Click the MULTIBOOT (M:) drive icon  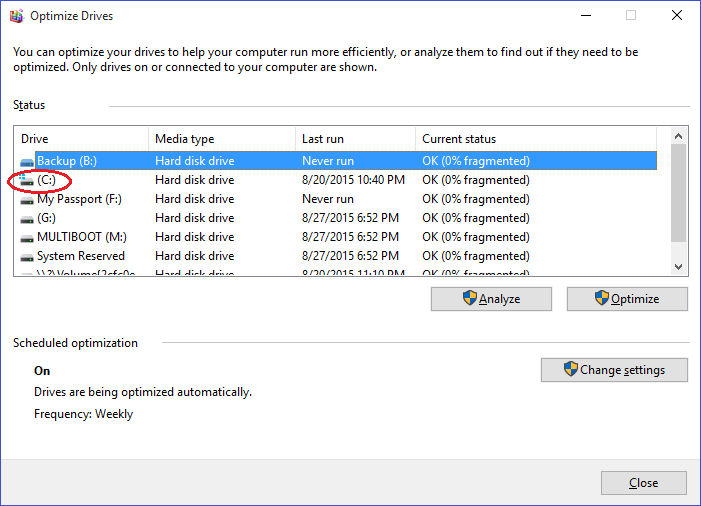click(x=27, y=237)
